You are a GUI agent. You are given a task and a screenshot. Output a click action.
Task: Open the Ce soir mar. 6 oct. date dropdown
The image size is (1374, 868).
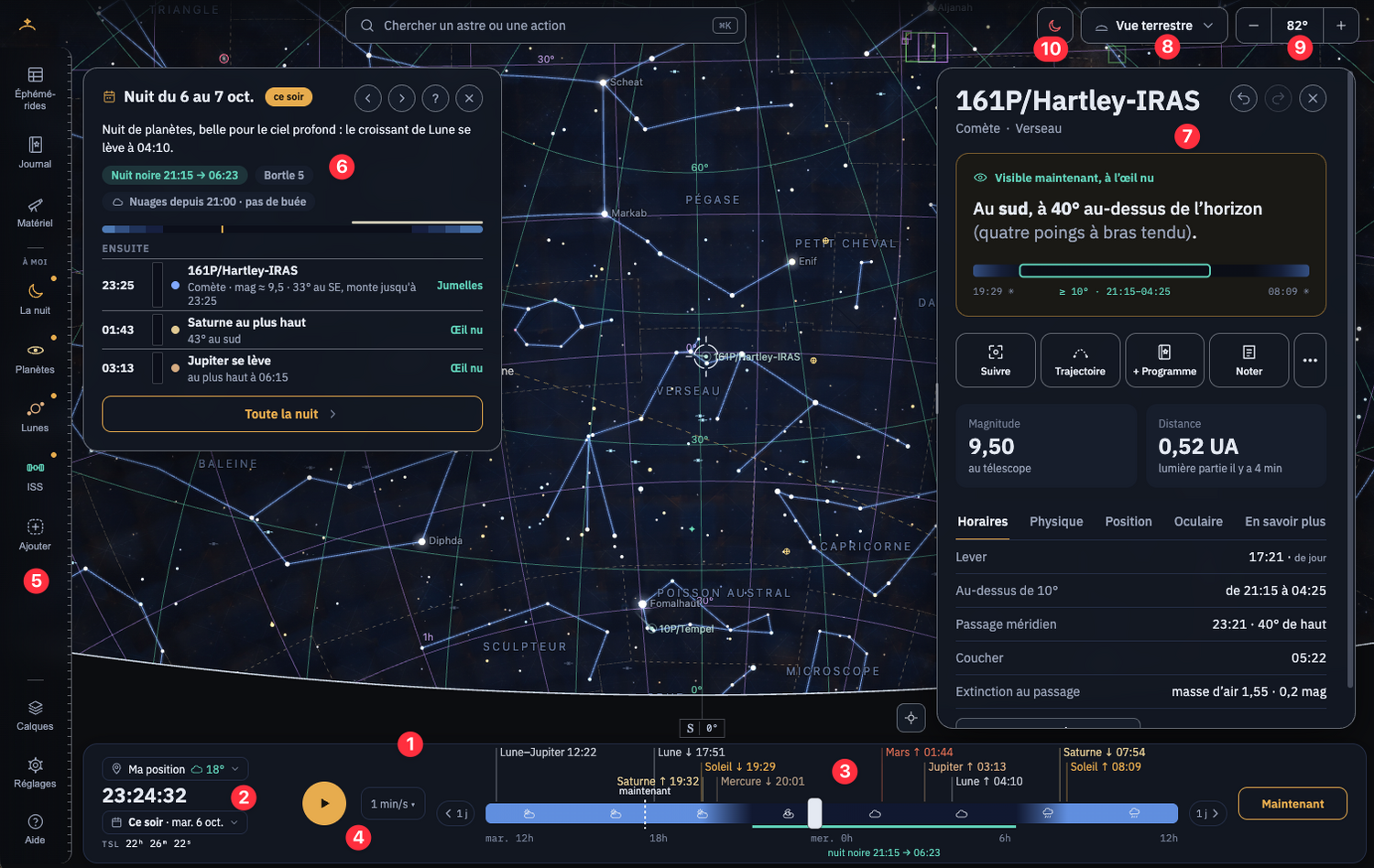(174, 822)
